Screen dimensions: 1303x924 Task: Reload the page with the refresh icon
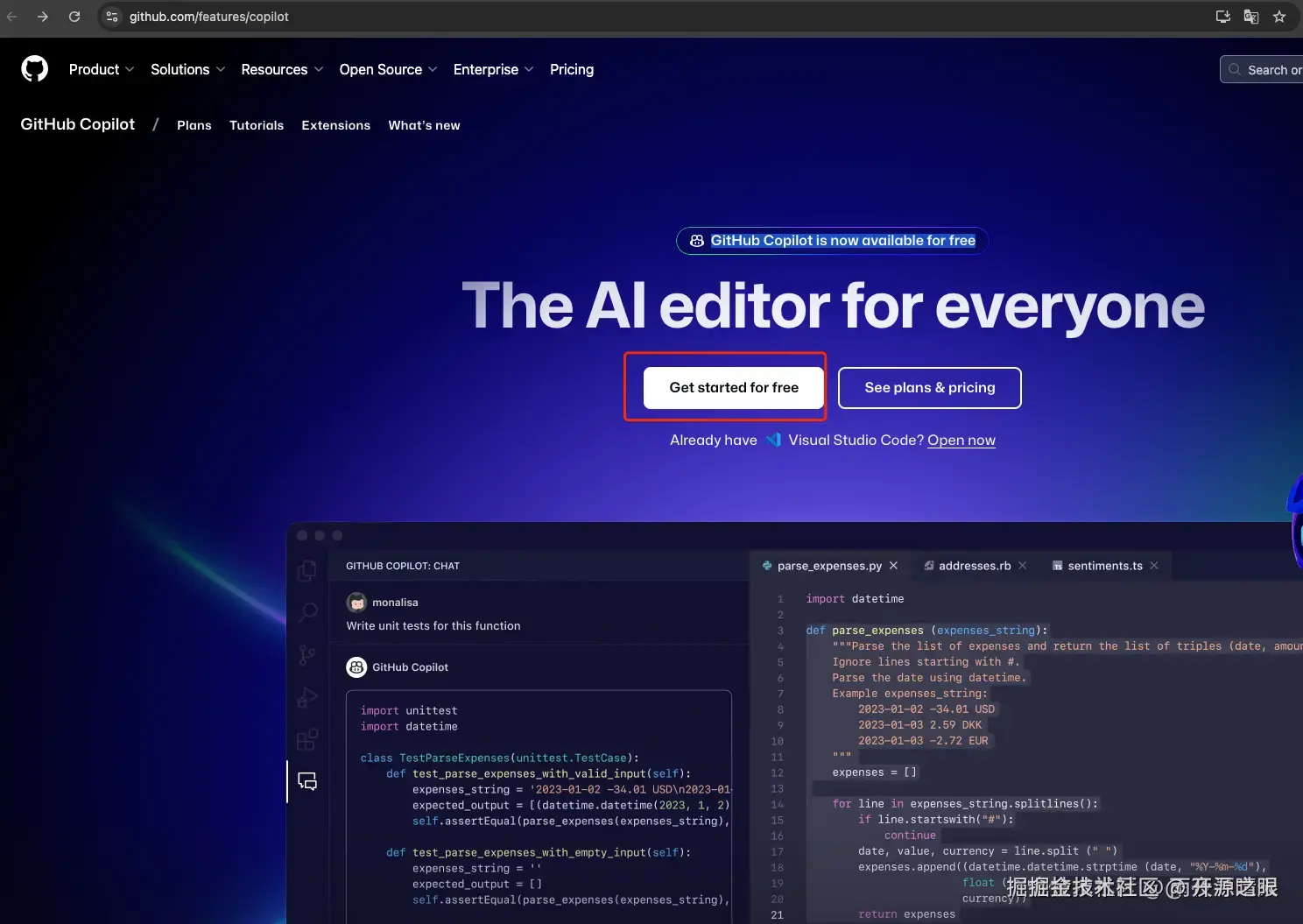click(x=74, y=17)
